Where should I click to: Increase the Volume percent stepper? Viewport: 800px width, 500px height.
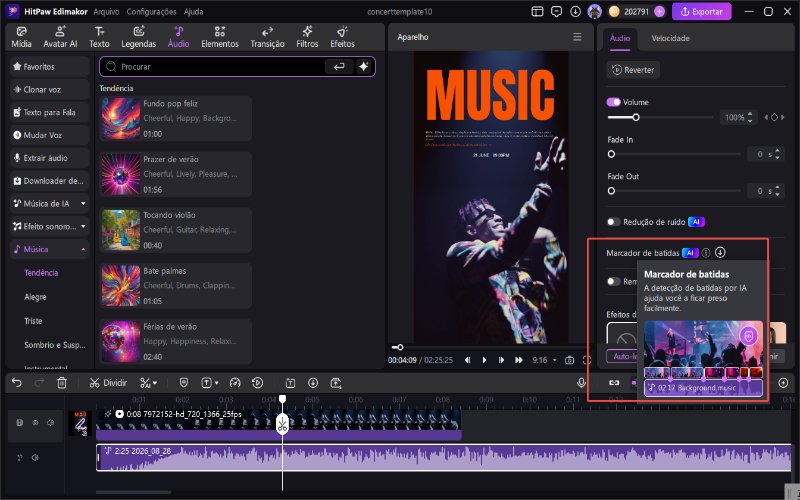tap(750, 115)
